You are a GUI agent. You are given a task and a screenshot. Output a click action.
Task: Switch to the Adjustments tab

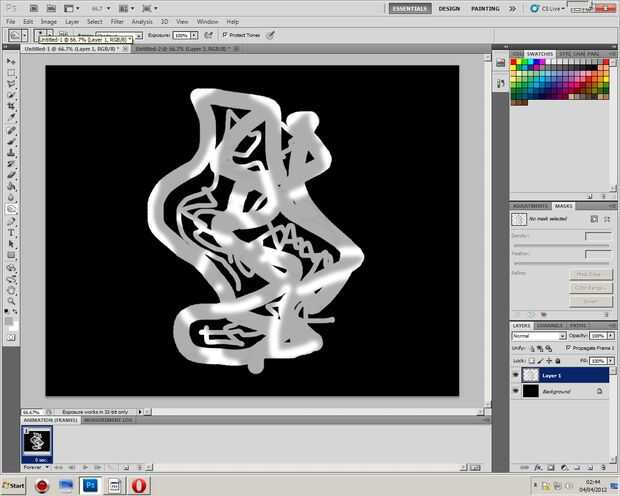pyautogui.click(x=530, y=206)
